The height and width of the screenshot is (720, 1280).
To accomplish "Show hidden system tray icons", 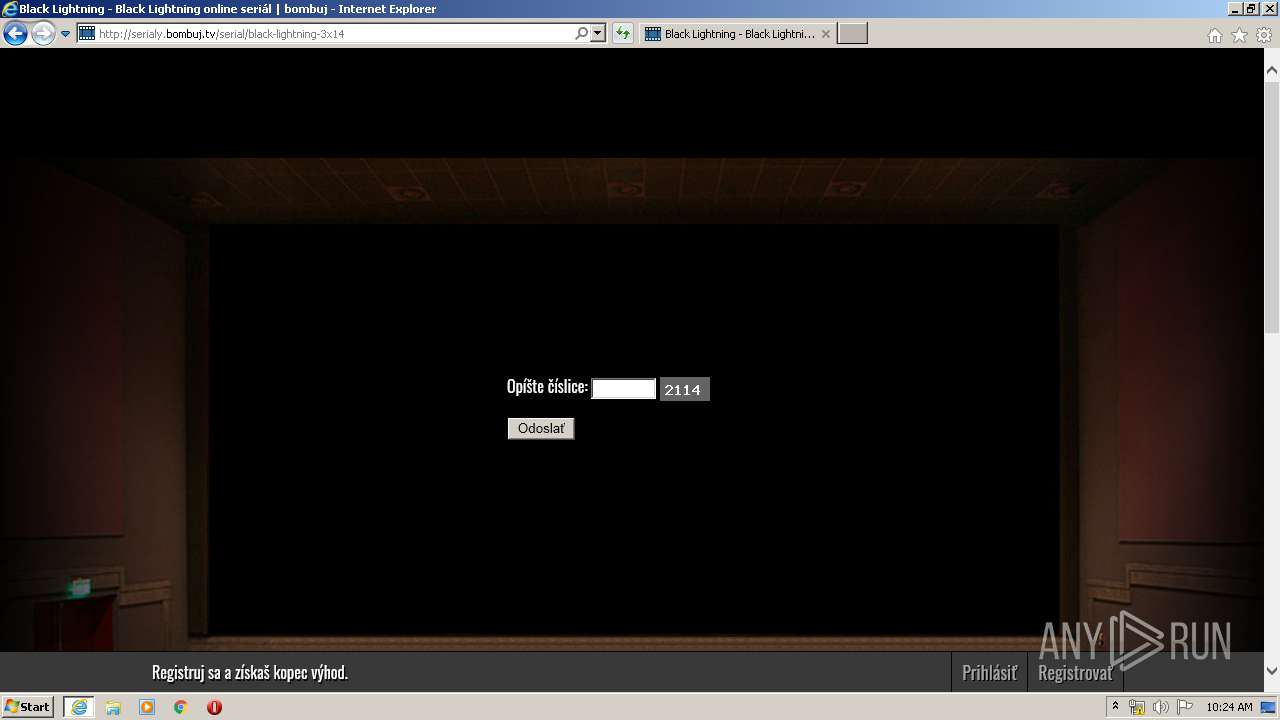I will coord(1115,707).
